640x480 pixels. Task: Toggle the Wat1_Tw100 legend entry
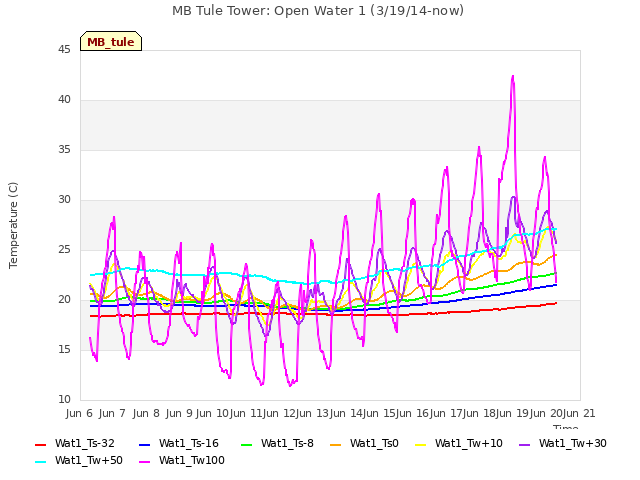(182, 461)
